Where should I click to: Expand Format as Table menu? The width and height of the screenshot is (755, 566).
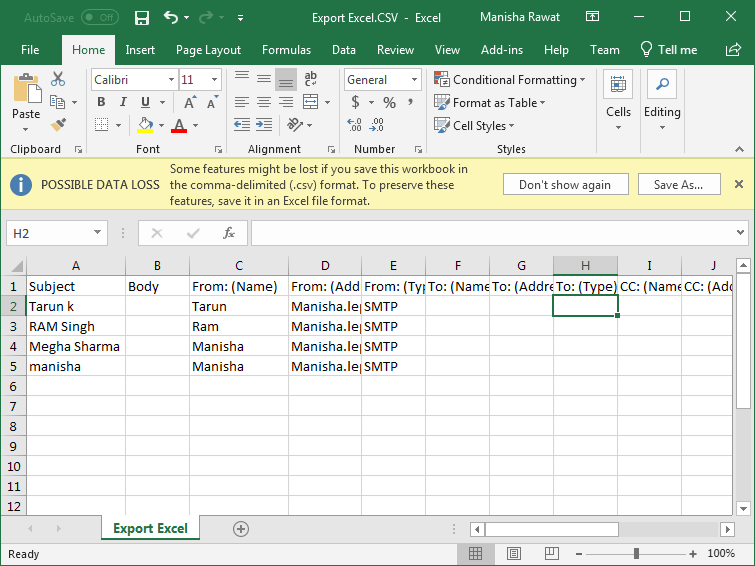(490, 103)
